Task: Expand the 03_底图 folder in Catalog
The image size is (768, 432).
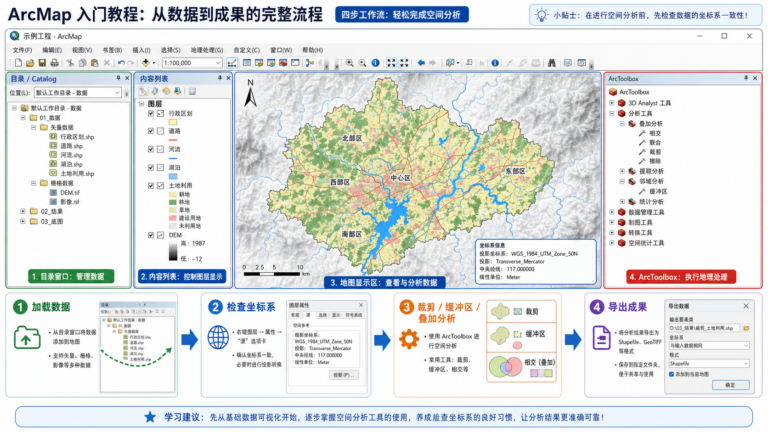Action: coord(23,221)
